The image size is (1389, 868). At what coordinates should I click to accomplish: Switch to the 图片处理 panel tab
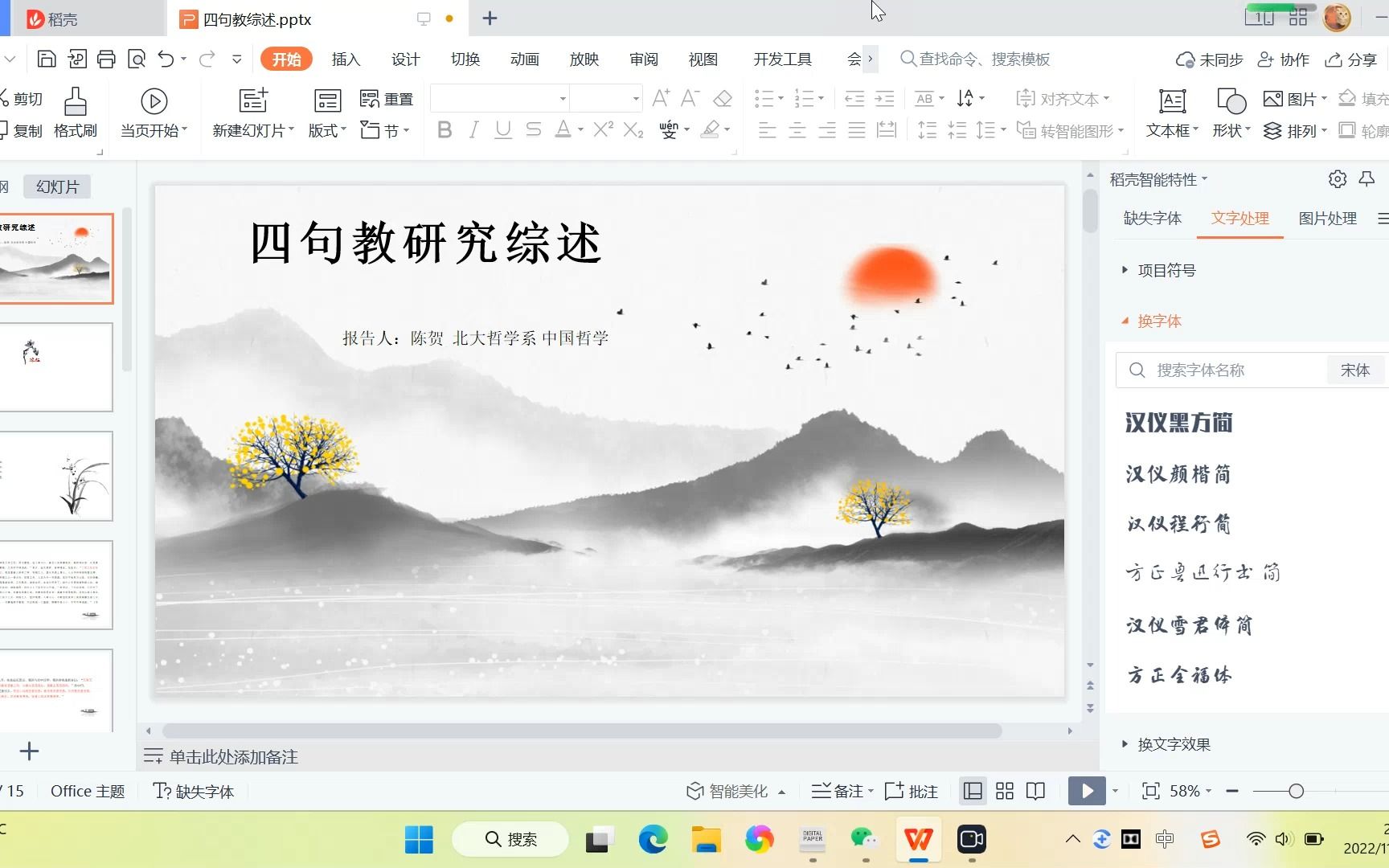(1328, 218)
